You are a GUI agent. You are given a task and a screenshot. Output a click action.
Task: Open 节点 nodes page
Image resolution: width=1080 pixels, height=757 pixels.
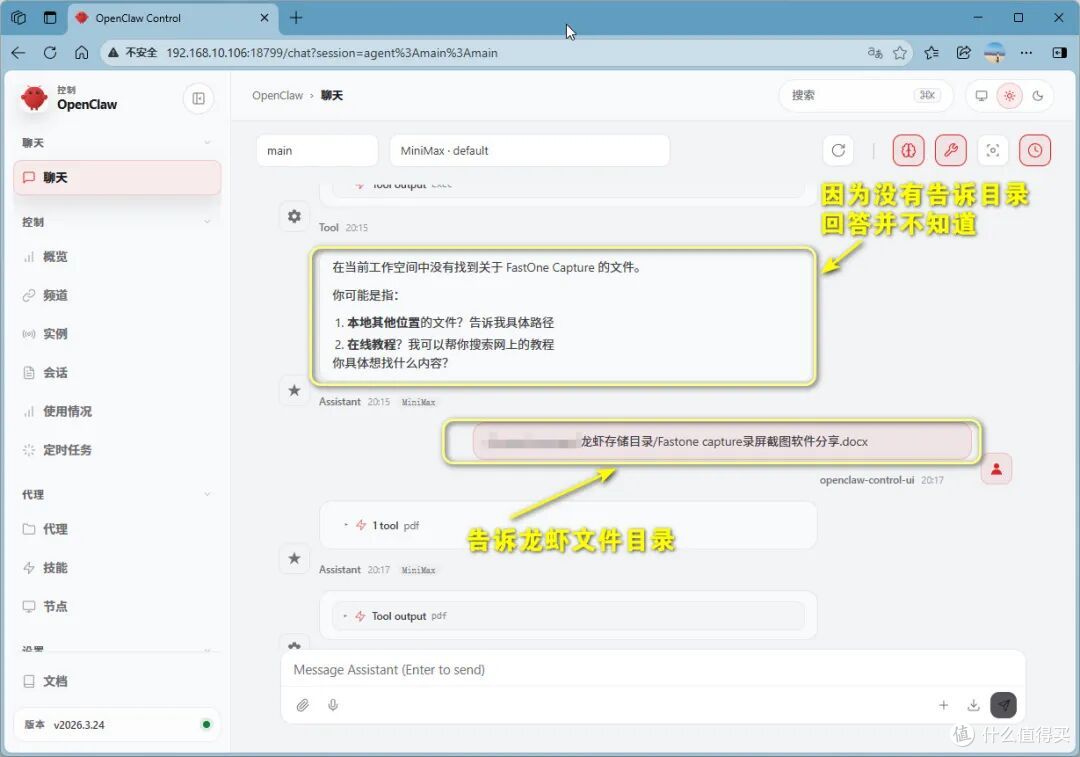(117, 606)
